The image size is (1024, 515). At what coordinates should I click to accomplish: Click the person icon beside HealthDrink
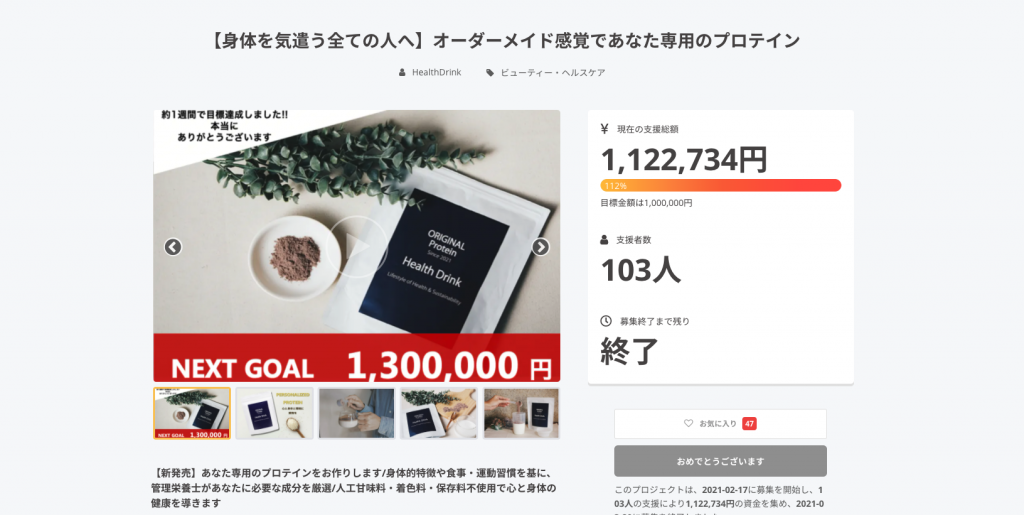(402, 72)
